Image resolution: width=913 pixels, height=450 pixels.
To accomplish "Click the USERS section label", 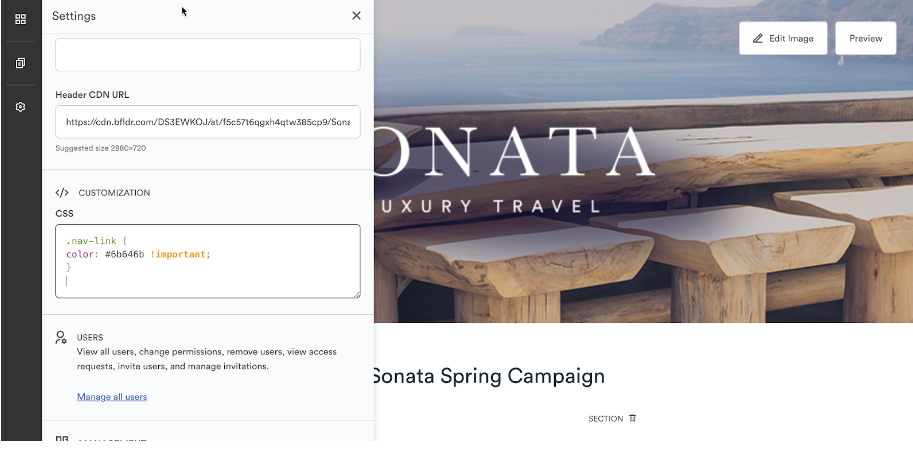I will [90, 337].
